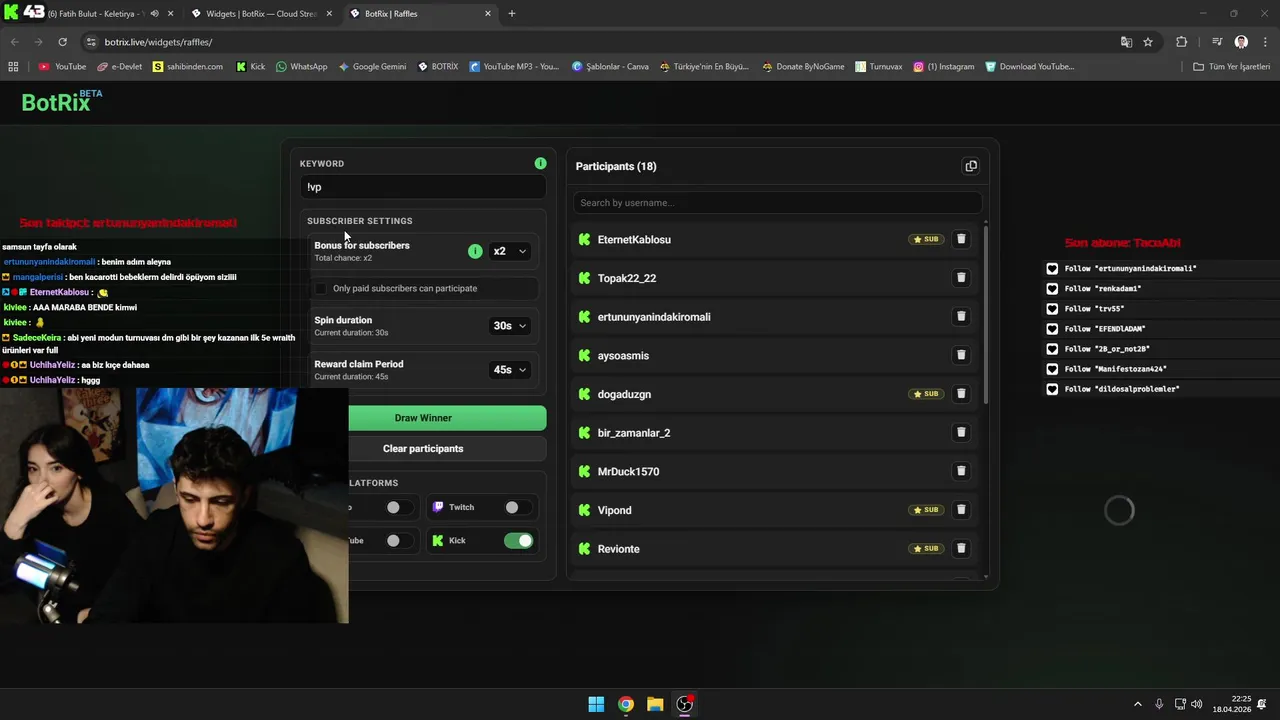This screenshot has width=1280, height=720.
Task: Open the Tüm Yer İşaretleri folder
Action: [1232, 67]
